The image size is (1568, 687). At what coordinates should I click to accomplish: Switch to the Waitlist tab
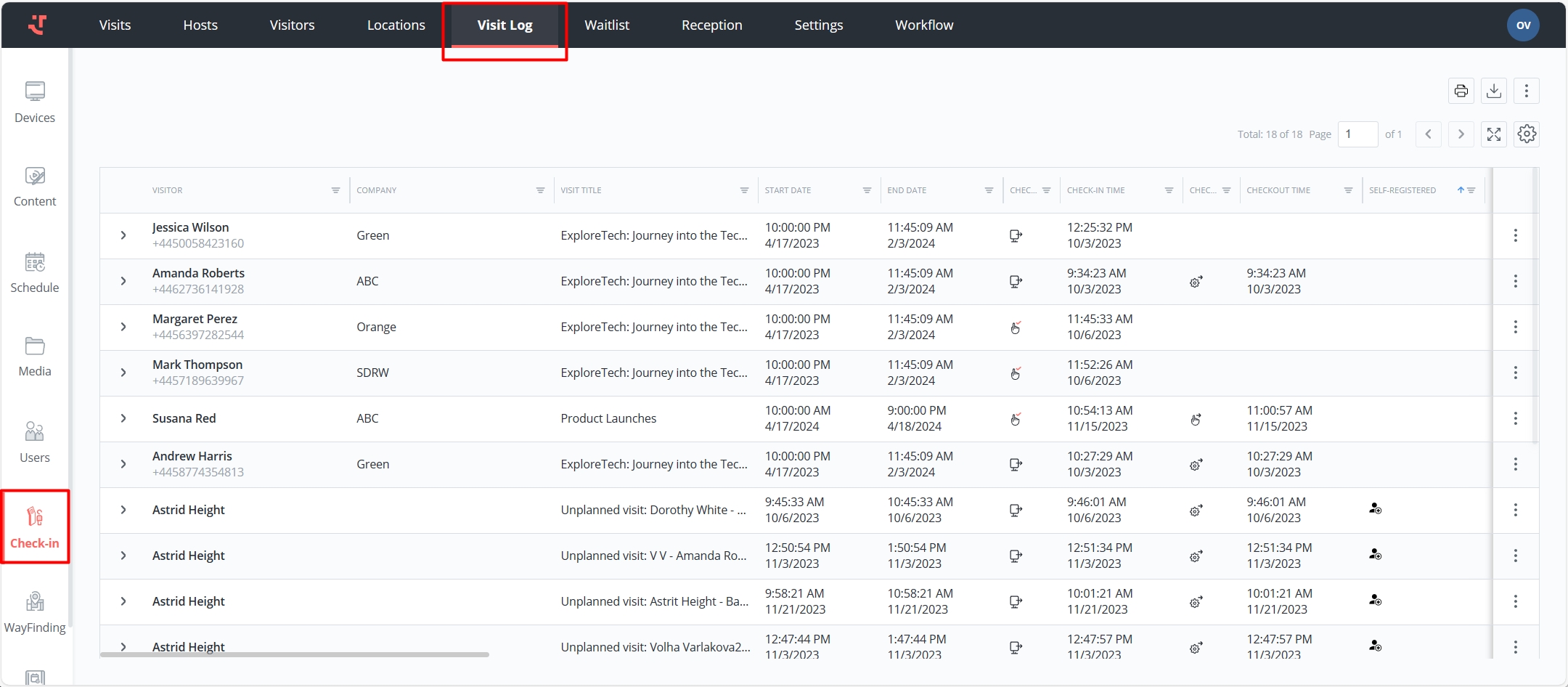click(x=606, y=25)
